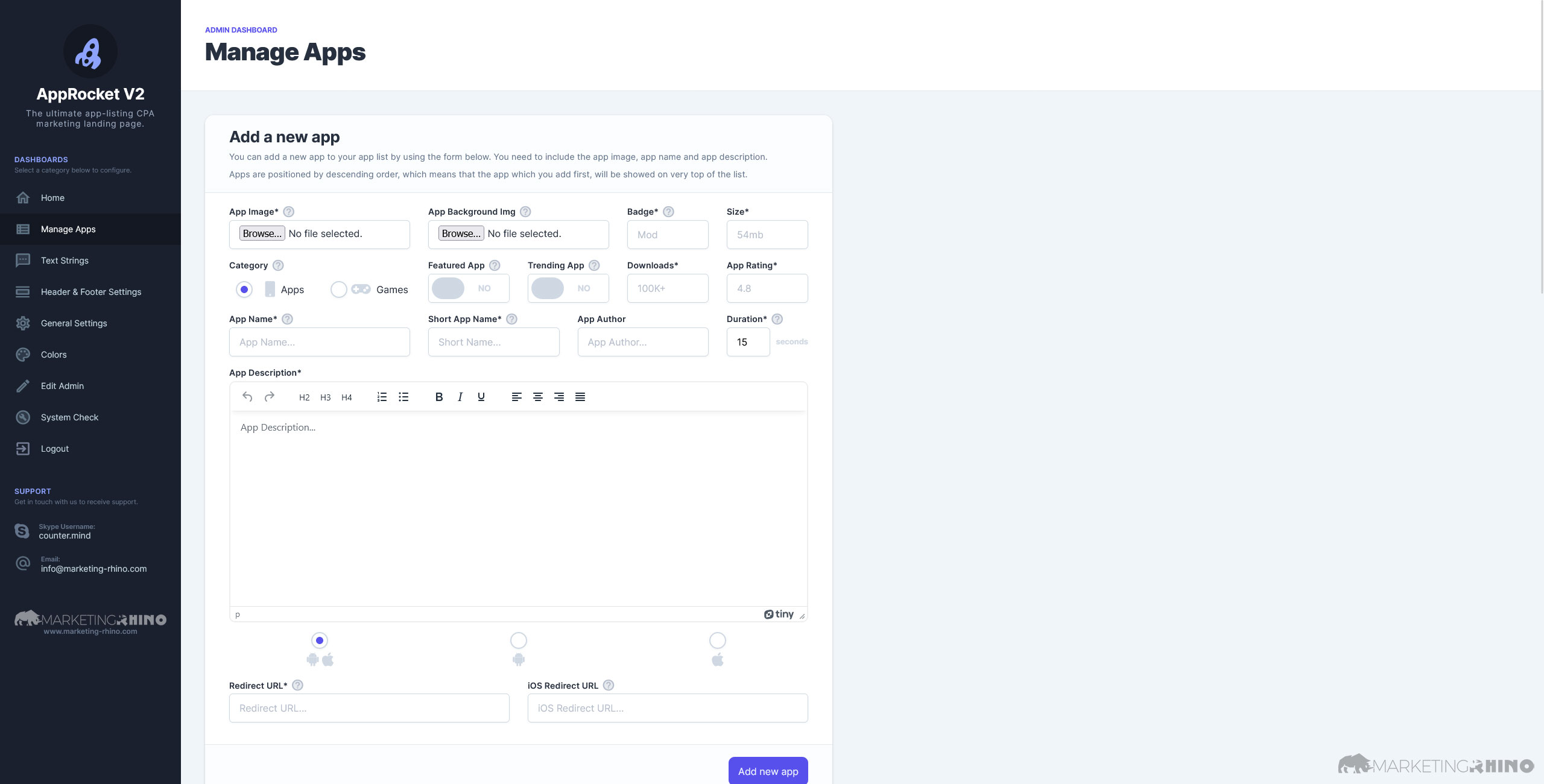Image resolution: width=1544 pixels, height=784 pixels.
Task: Open the Colors palette icon
Action: 23,354
